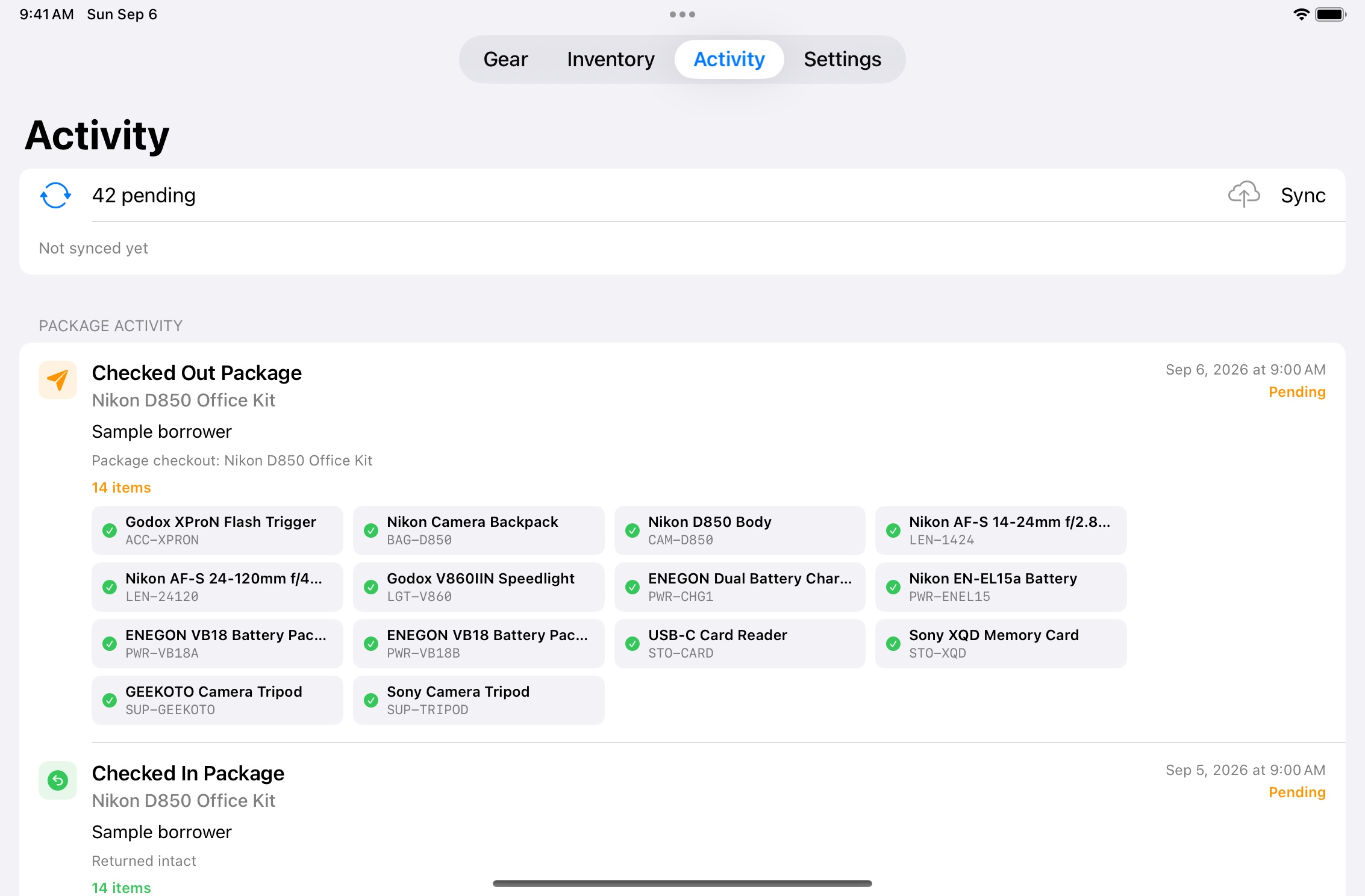Viewport: 1365px width, 896px height.
Task: Select the Activity tab
Action: point(729,59)
